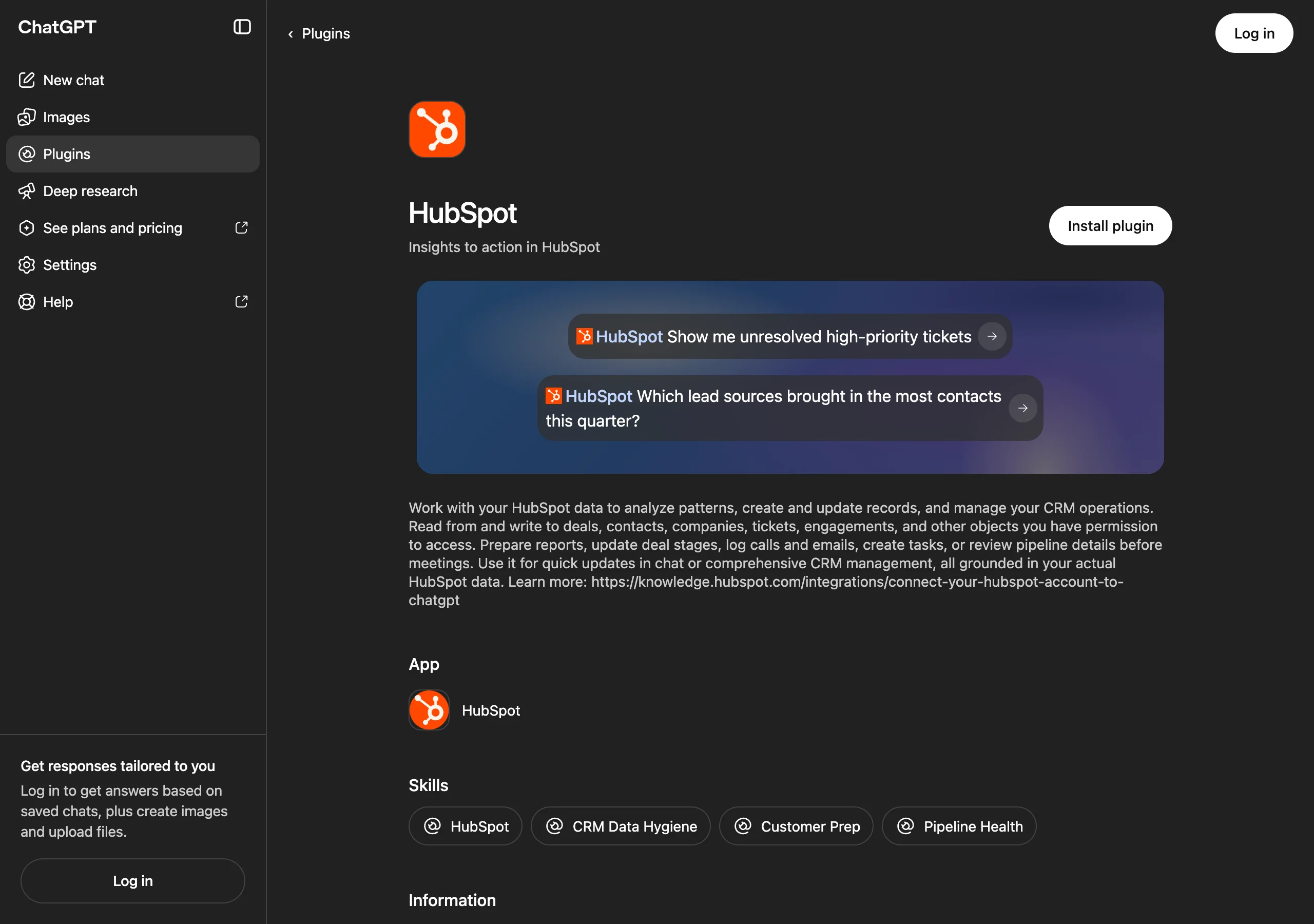The width and height of the screenshot is (1314, 924).
Task: Select Deep research in sidebar
Action: pyautogui.click(x=133, y=191)
